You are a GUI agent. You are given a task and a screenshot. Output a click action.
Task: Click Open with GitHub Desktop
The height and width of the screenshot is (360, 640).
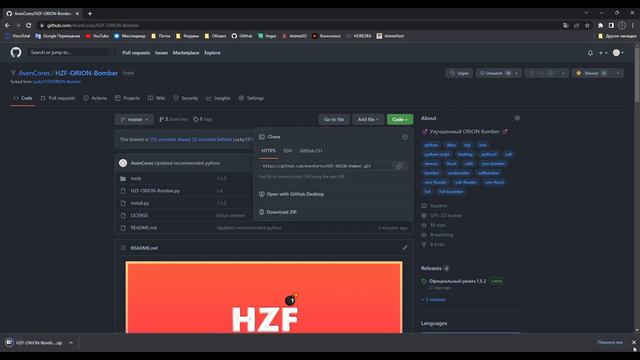(x=295, y=194)
